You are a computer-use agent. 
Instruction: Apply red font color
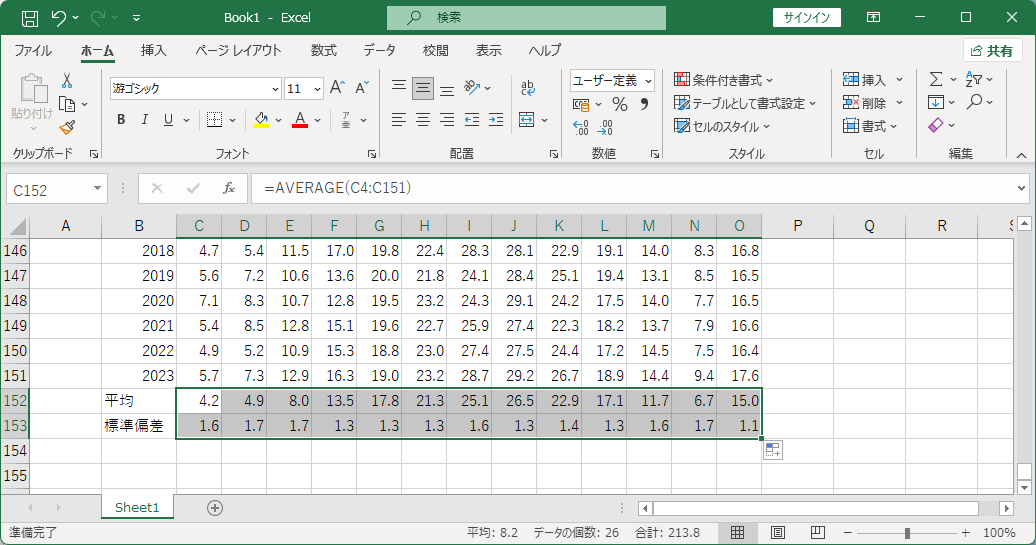coord(300,120)
